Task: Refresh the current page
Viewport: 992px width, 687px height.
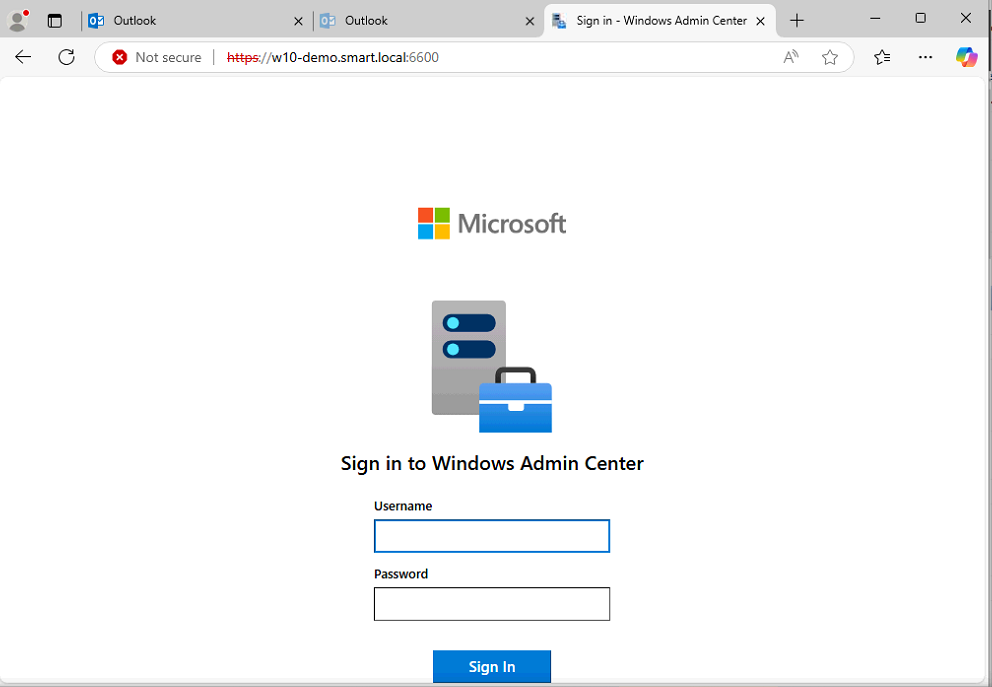Action: click(66, 57)
